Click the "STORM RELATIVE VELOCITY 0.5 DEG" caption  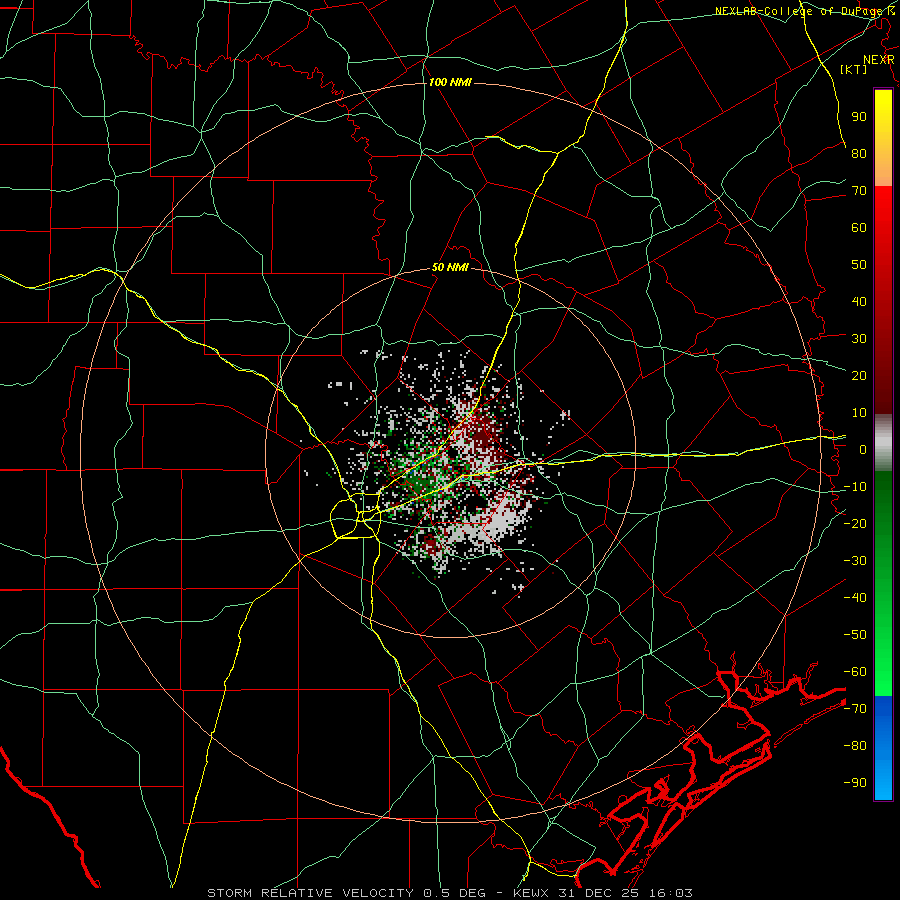[346, 893]
